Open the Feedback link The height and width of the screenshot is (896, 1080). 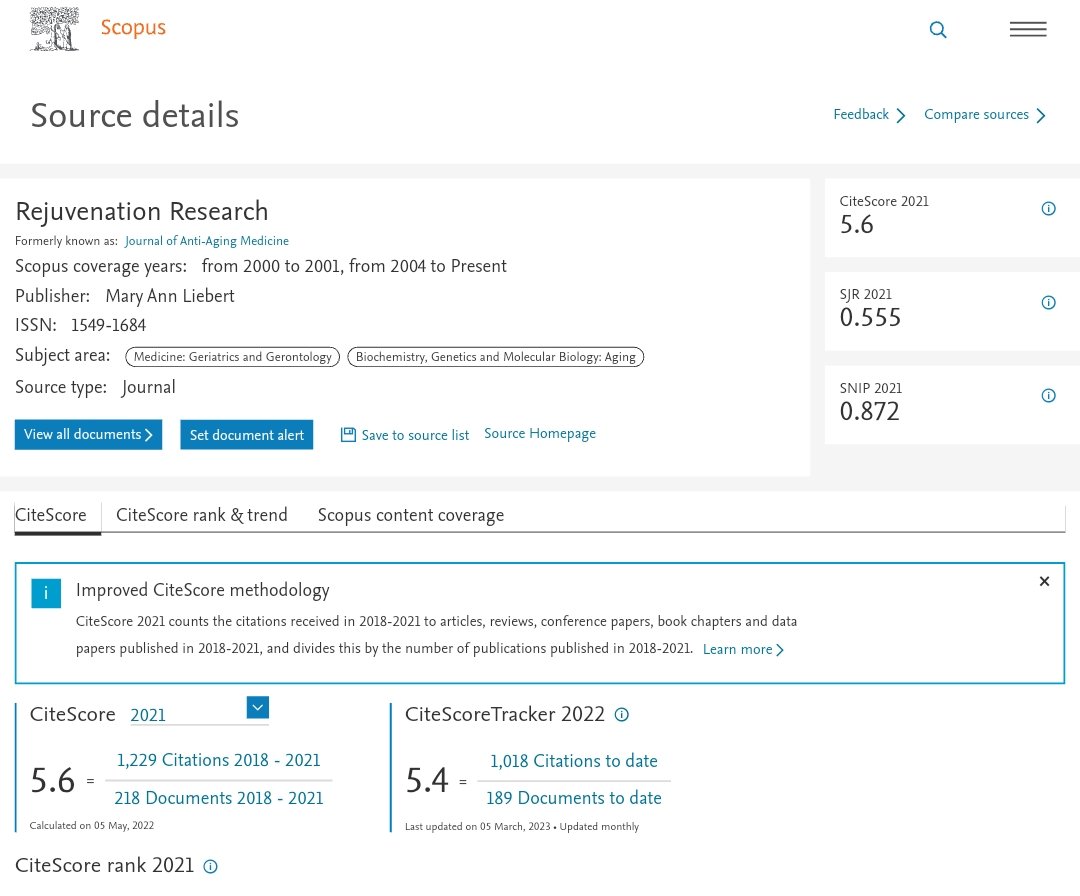click(869, 114)
